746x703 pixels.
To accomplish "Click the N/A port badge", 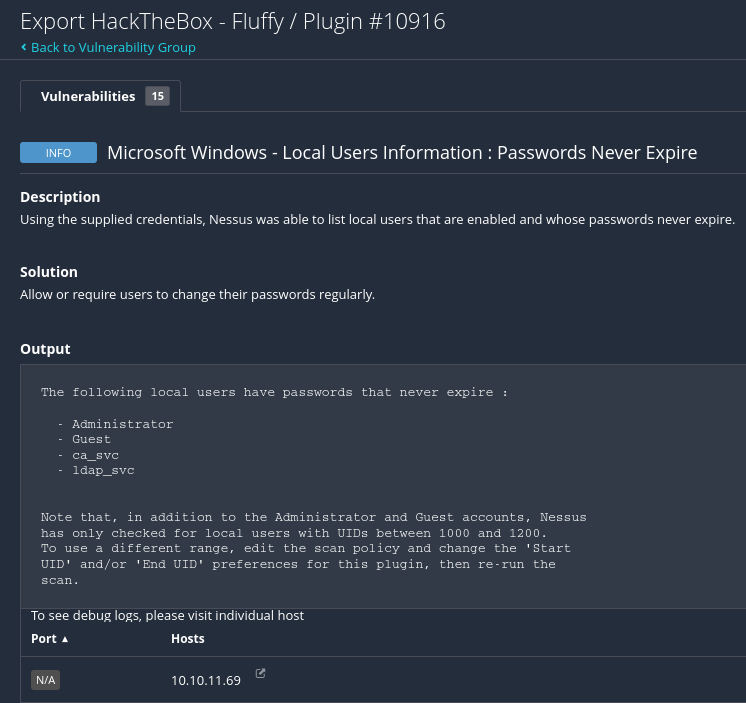I will point(45,680).
